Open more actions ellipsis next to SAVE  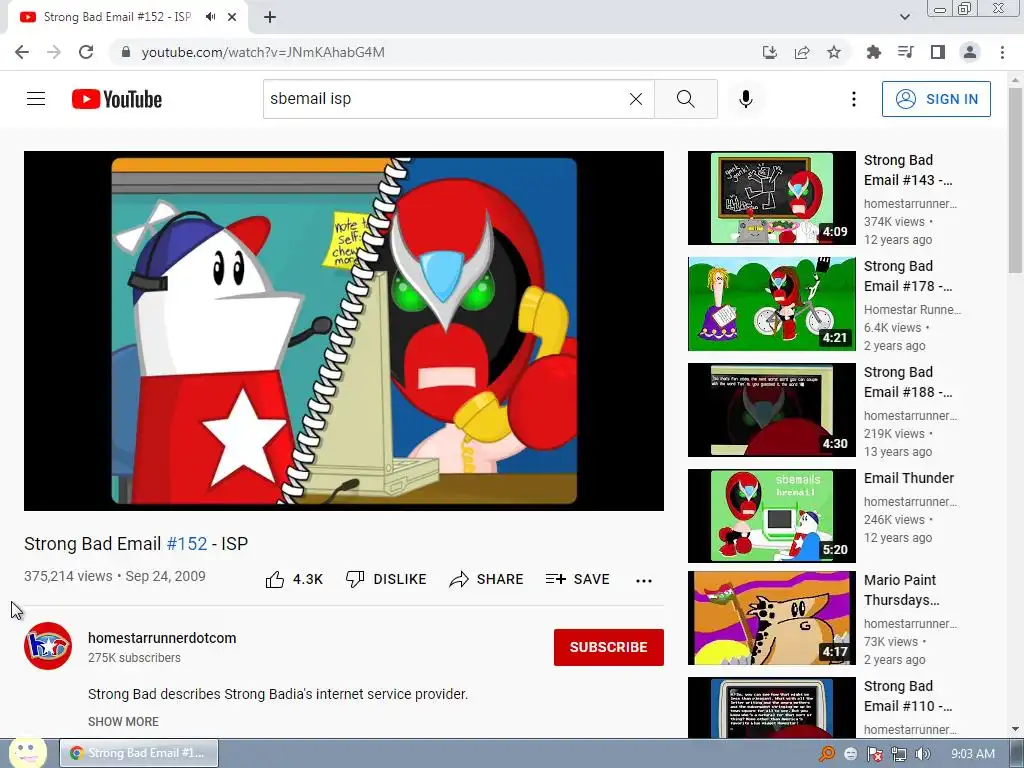[644, 581]
